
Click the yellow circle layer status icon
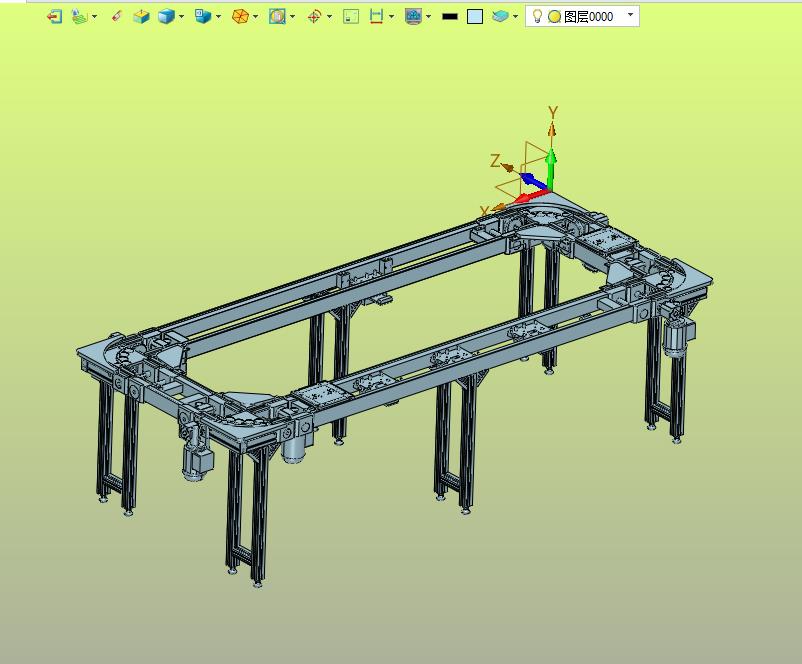[554, 17]
